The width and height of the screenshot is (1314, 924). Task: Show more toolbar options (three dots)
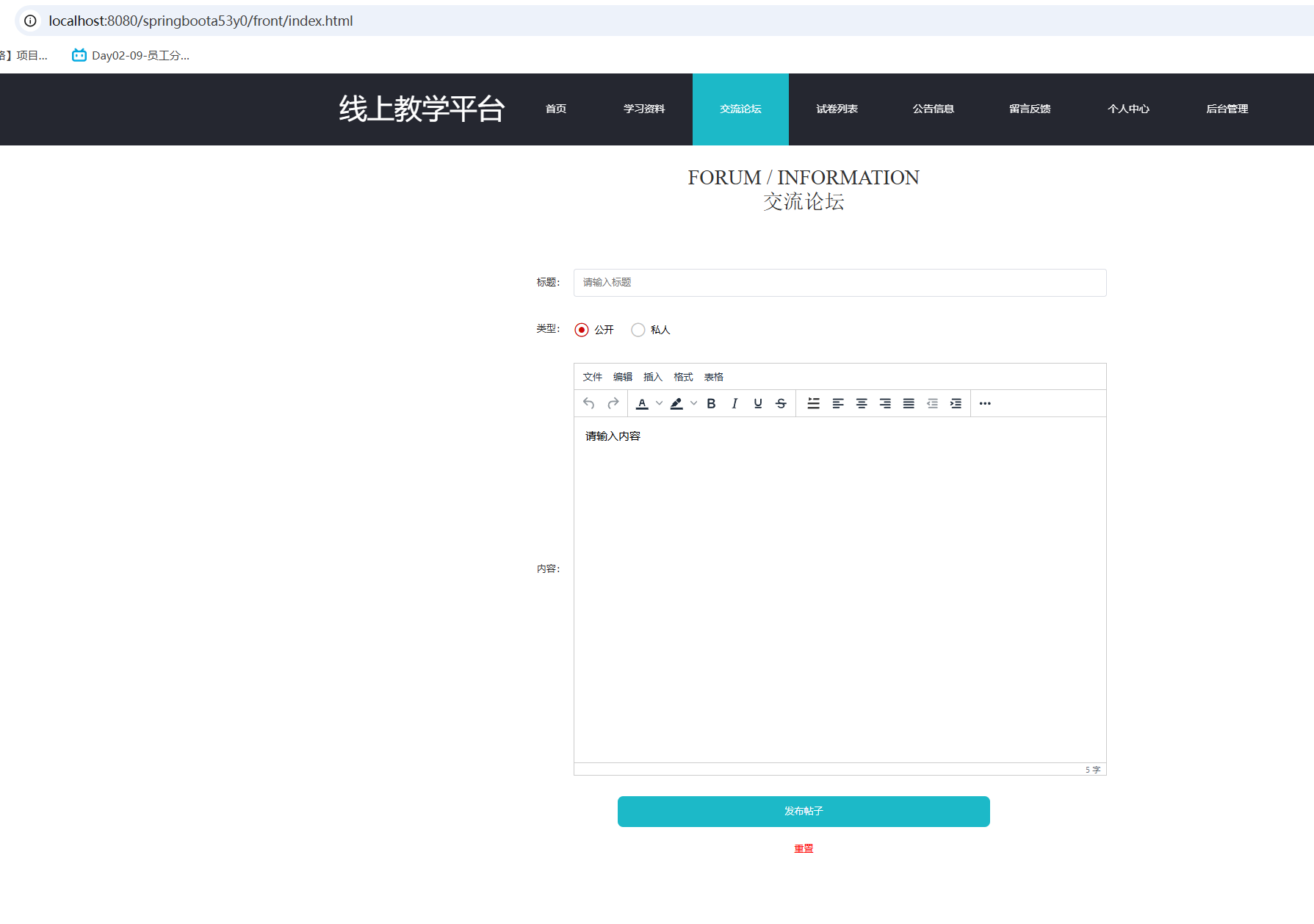[x=985, y=403]
